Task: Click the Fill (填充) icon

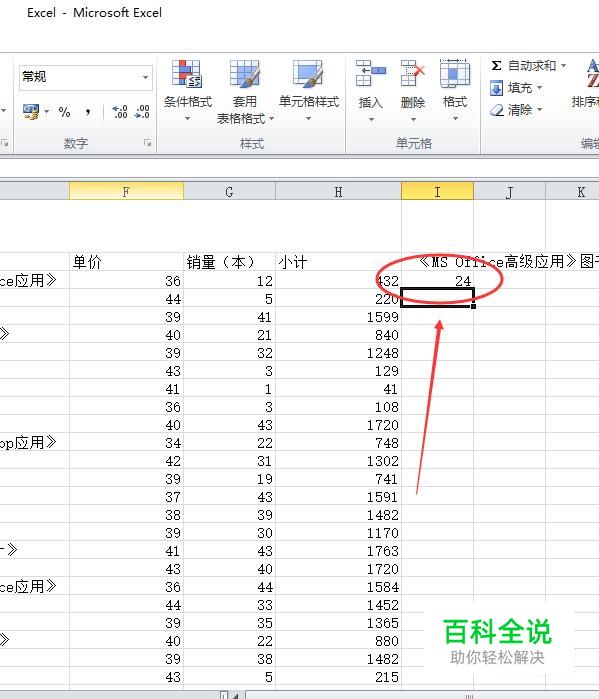Action: 496,88
